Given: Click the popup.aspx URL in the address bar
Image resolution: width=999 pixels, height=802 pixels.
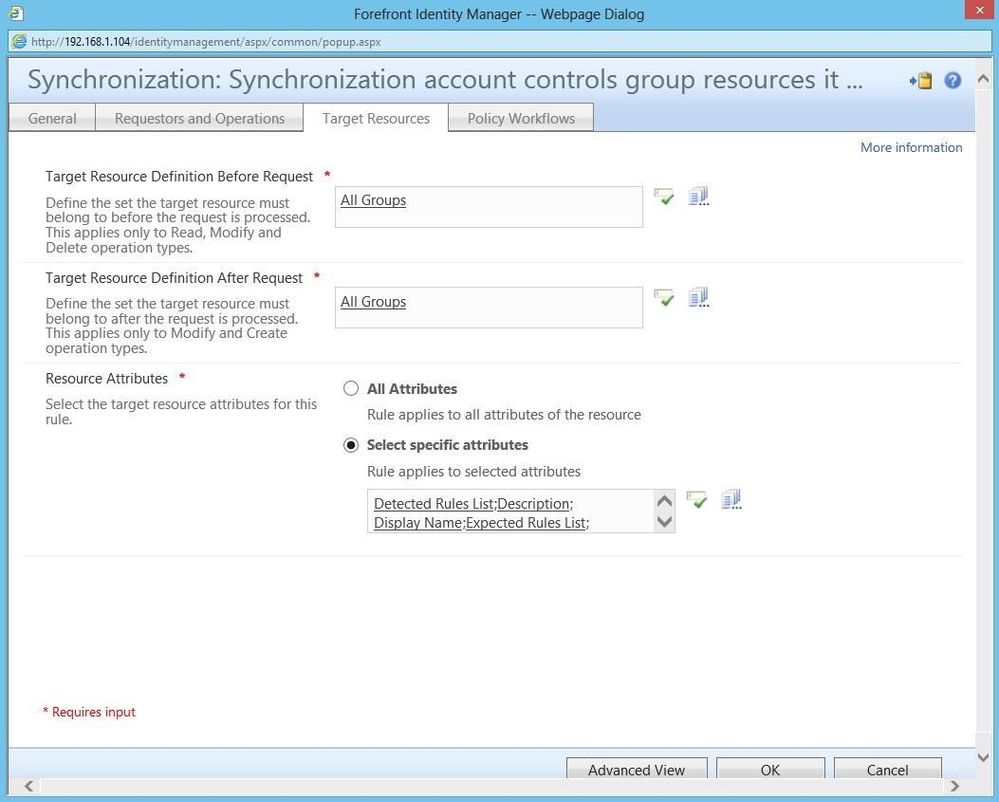Looking at the screenshot, I should 206,42.
